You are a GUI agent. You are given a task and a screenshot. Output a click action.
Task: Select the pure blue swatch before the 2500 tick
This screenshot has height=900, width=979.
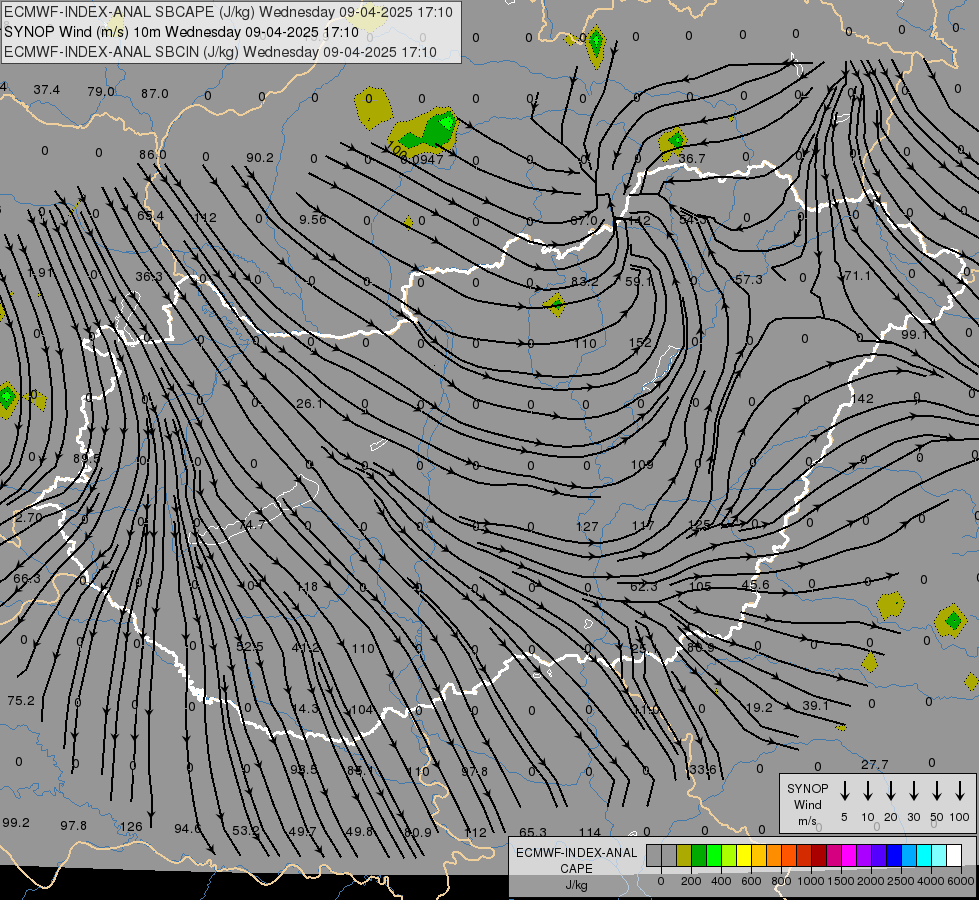click(x=893, y=856)
